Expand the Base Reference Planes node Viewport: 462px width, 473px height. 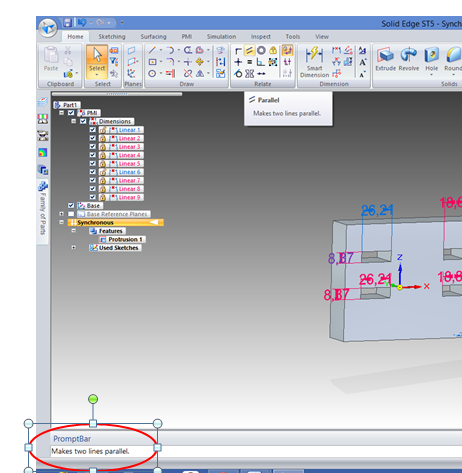61,214
